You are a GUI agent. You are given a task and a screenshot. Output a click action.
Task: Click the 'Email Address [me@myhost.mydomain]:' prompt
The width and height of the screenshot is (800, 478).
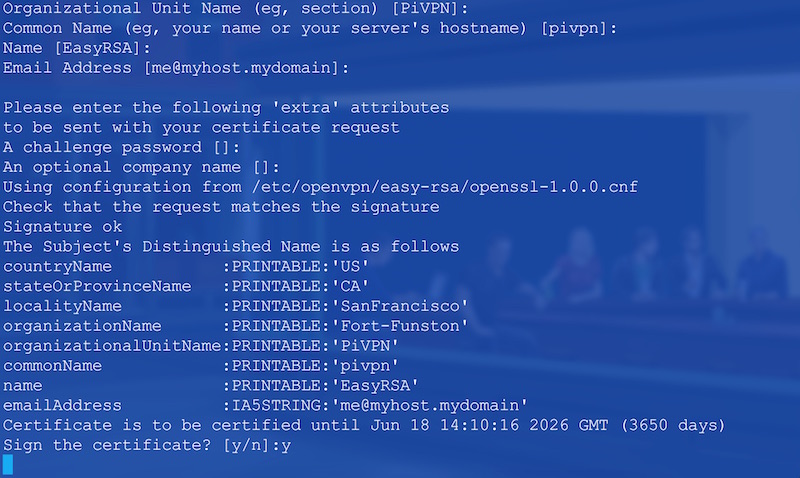(176, 67)
